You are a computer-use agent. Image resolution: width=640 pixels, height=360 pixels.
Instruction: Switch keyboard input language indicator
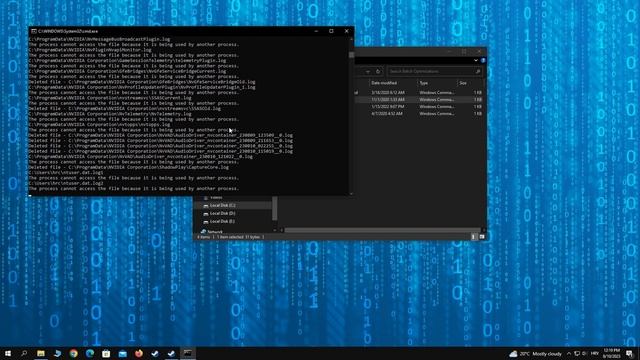pyautogui.click(x=595, y=354)
